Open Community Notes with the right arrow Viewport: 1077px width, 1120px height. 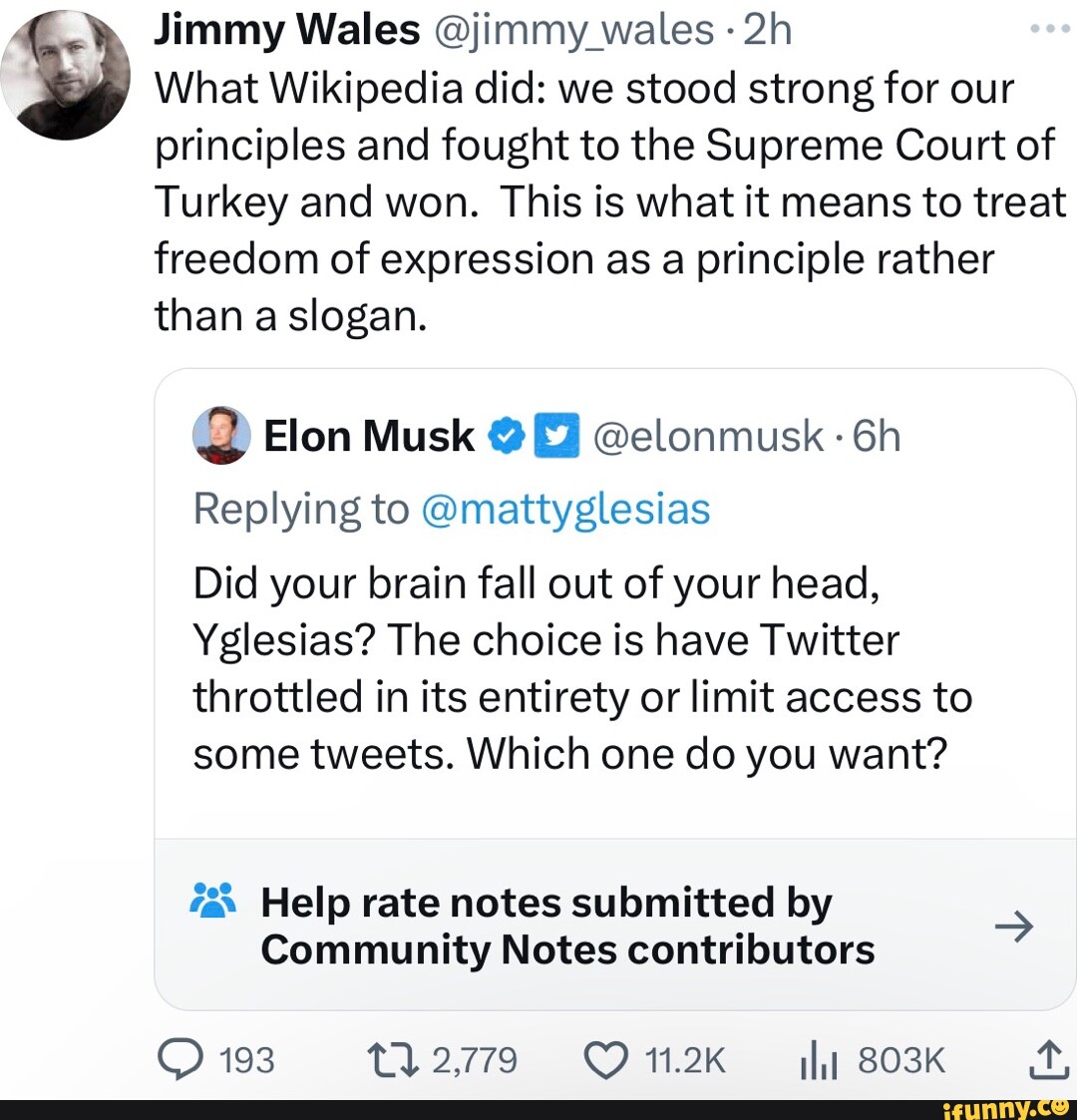tap(1014, 927)
